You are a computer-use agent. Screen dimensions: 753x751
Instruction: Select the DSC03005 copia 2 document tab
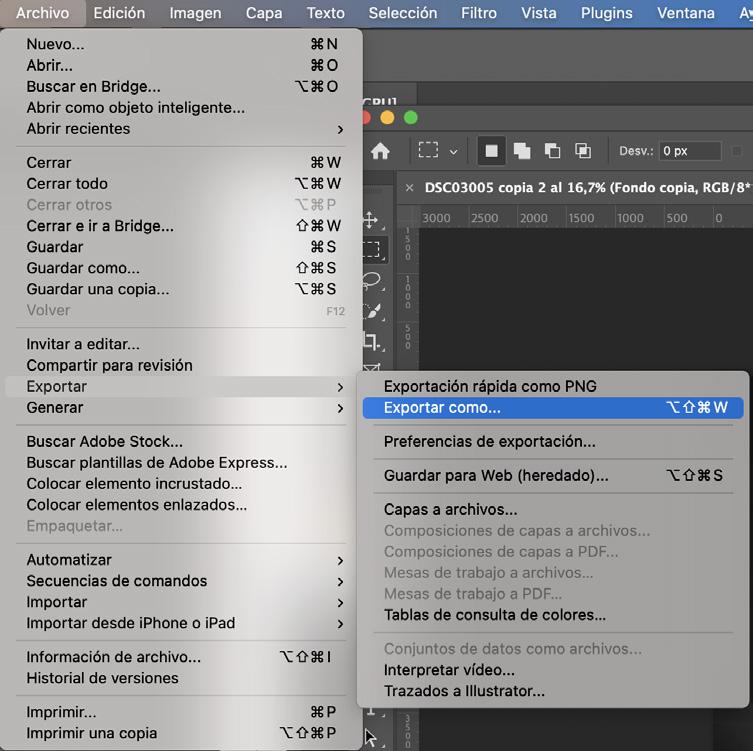(x=587, y=187)
